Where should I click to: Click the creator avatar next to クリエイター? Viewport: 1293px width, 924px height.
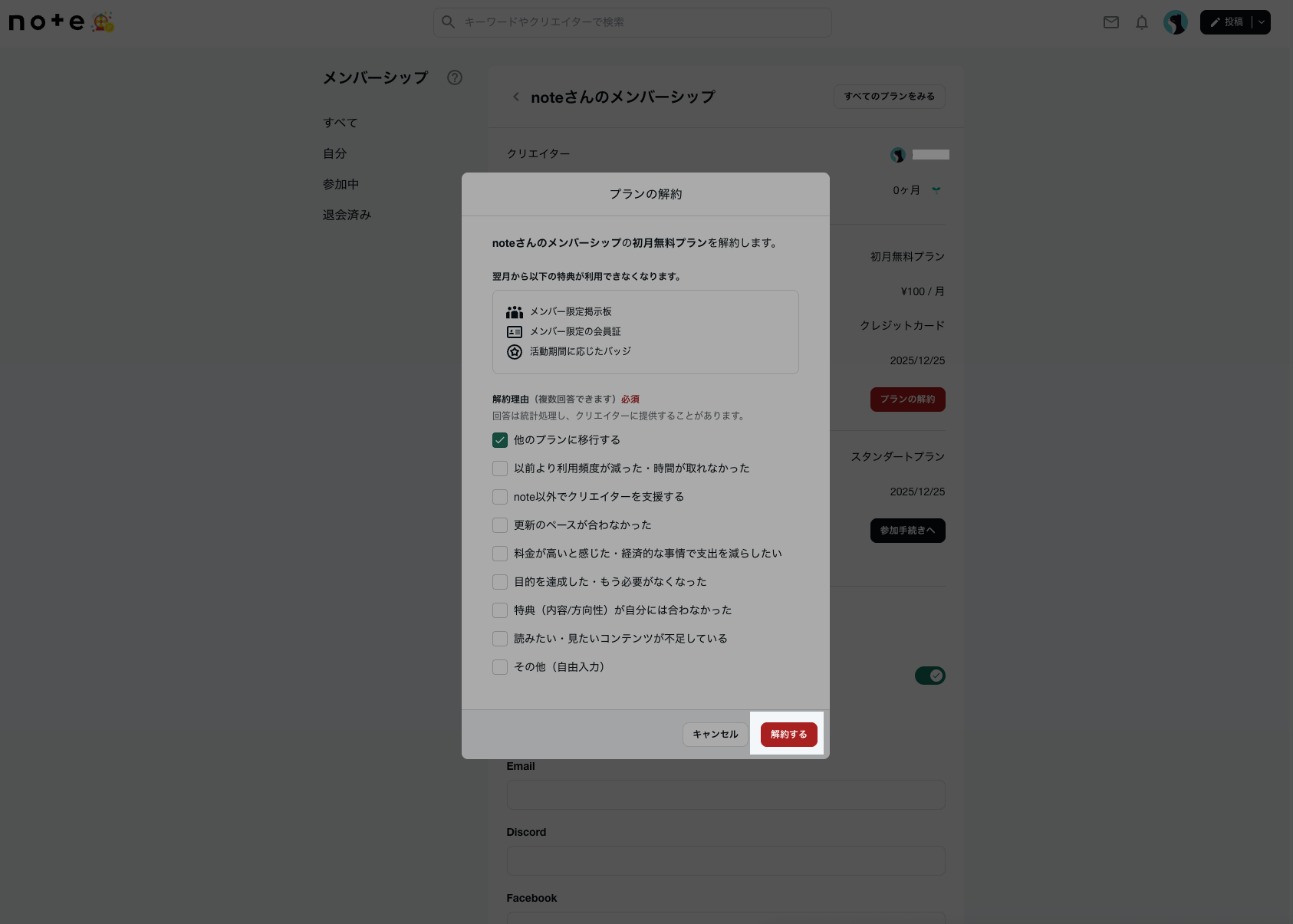click(898, 155)
